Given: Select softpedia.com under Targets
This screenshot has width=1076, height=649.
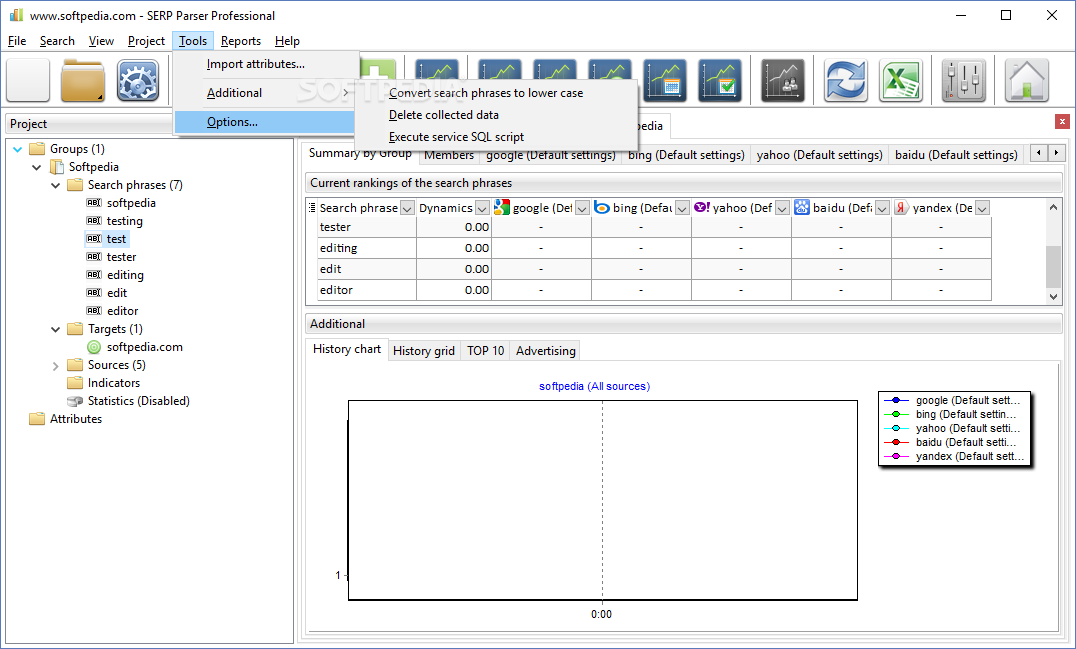Looking at the screenshot, I should 145,347.
